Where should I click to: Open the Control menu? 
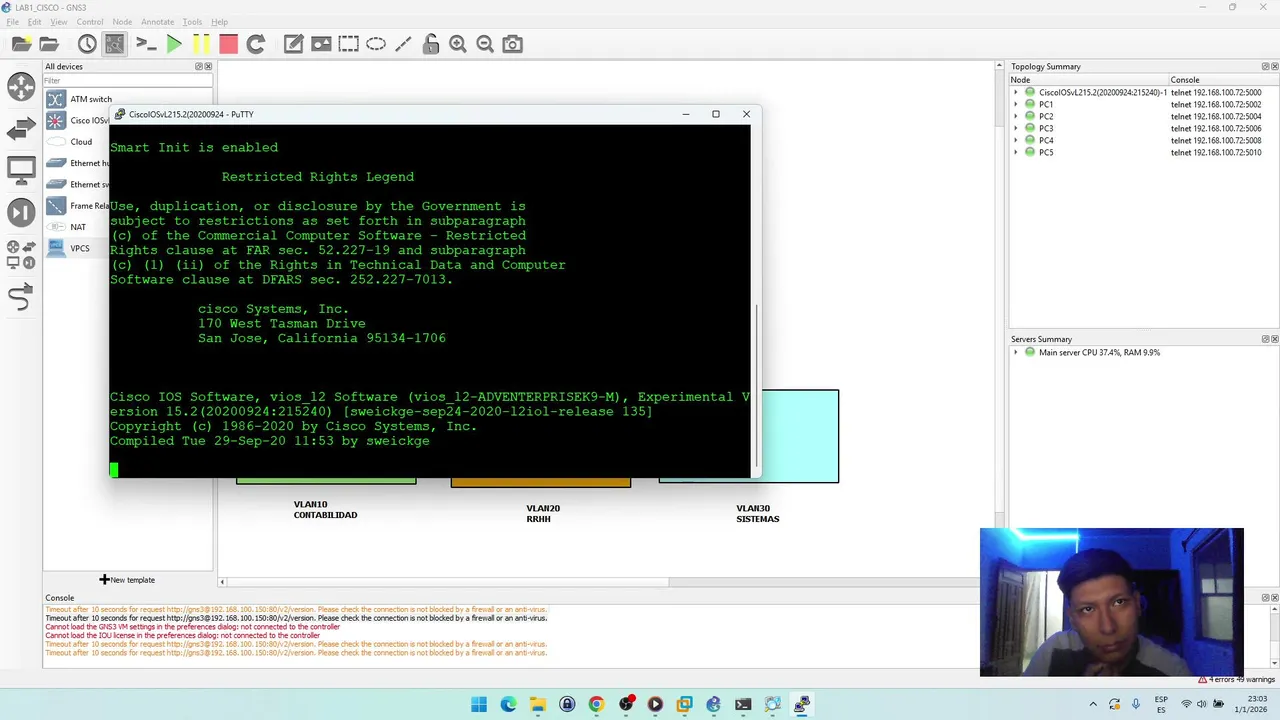[x=90, y=21]
